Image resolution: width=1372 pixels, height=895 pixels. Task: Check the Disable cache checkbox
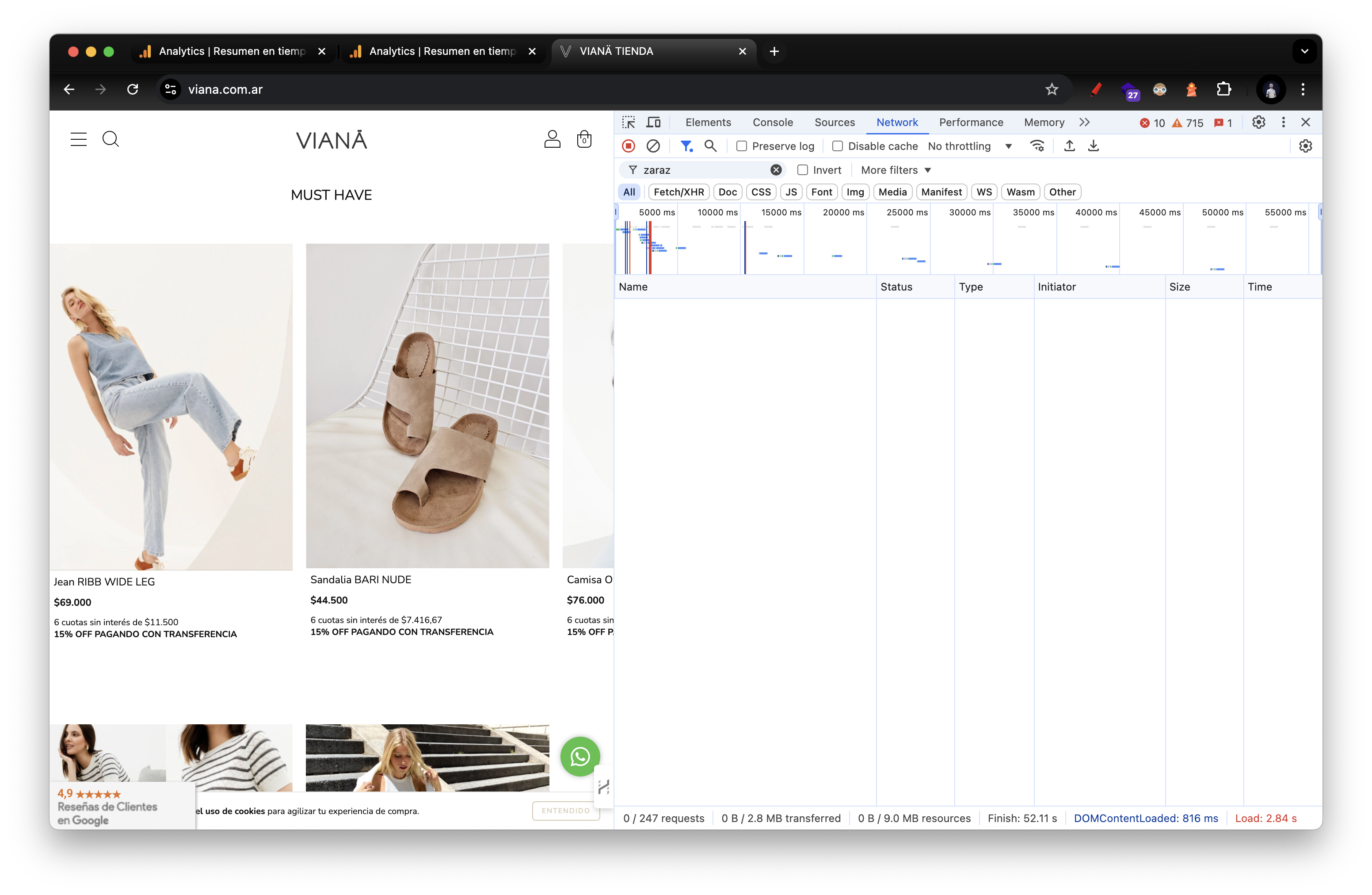(x=838, y=146)
